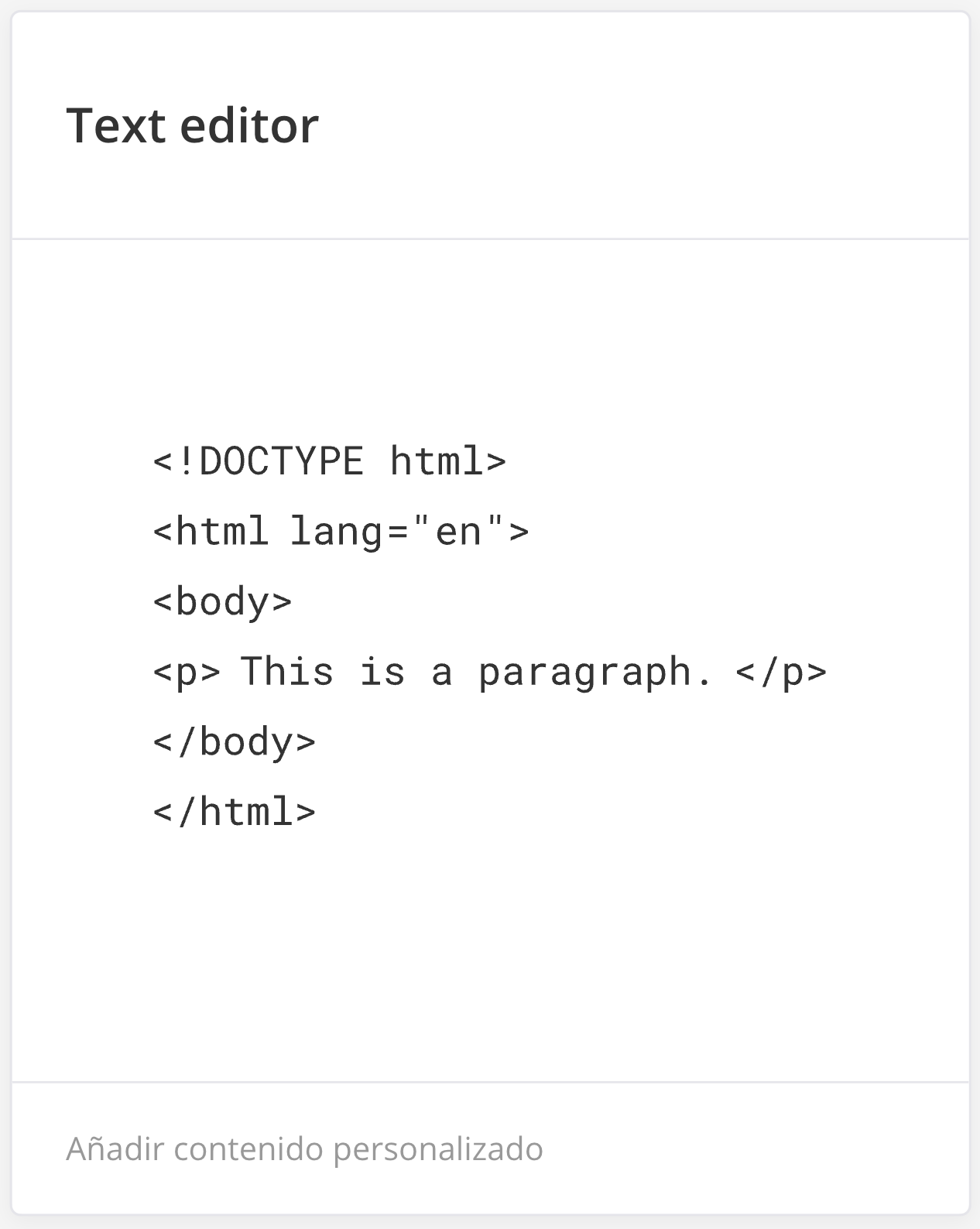Click the equals sign after lang

point(396,532)
